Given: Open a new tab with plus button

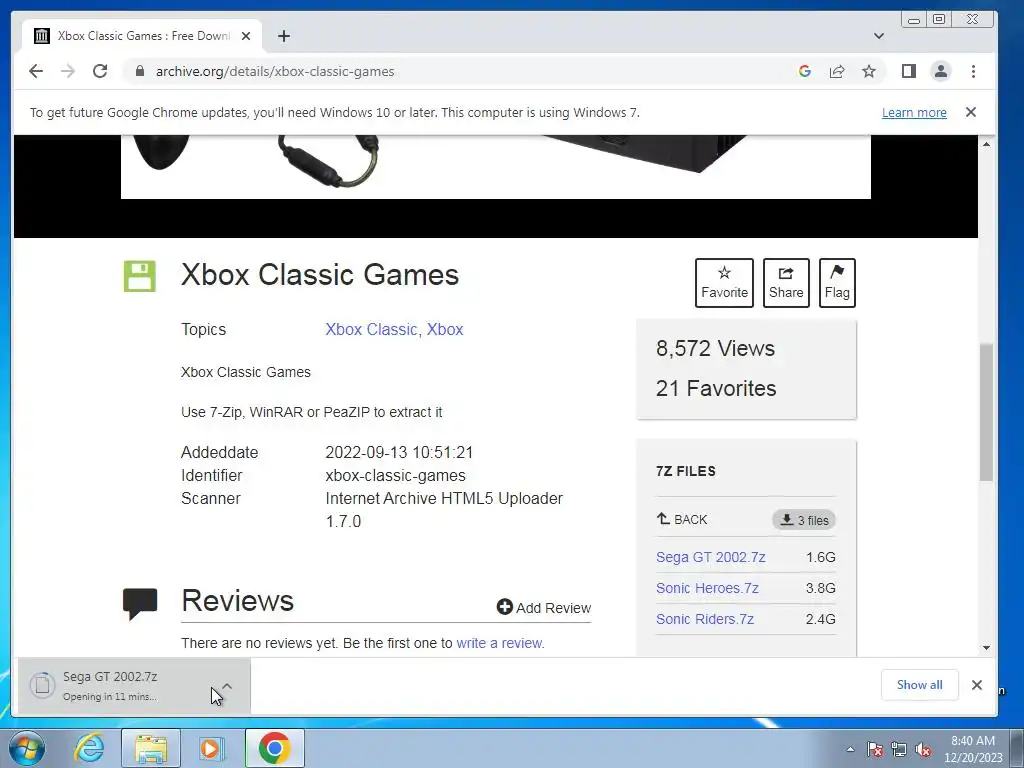Looking at the screenshot, I should pyautogui.click(x=283, y=36).
